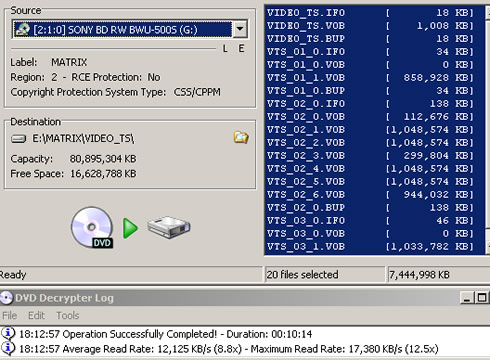
Task: Click the Operation Successfully Completed log line
Action: pyautogui.click(x=165, y=334)
